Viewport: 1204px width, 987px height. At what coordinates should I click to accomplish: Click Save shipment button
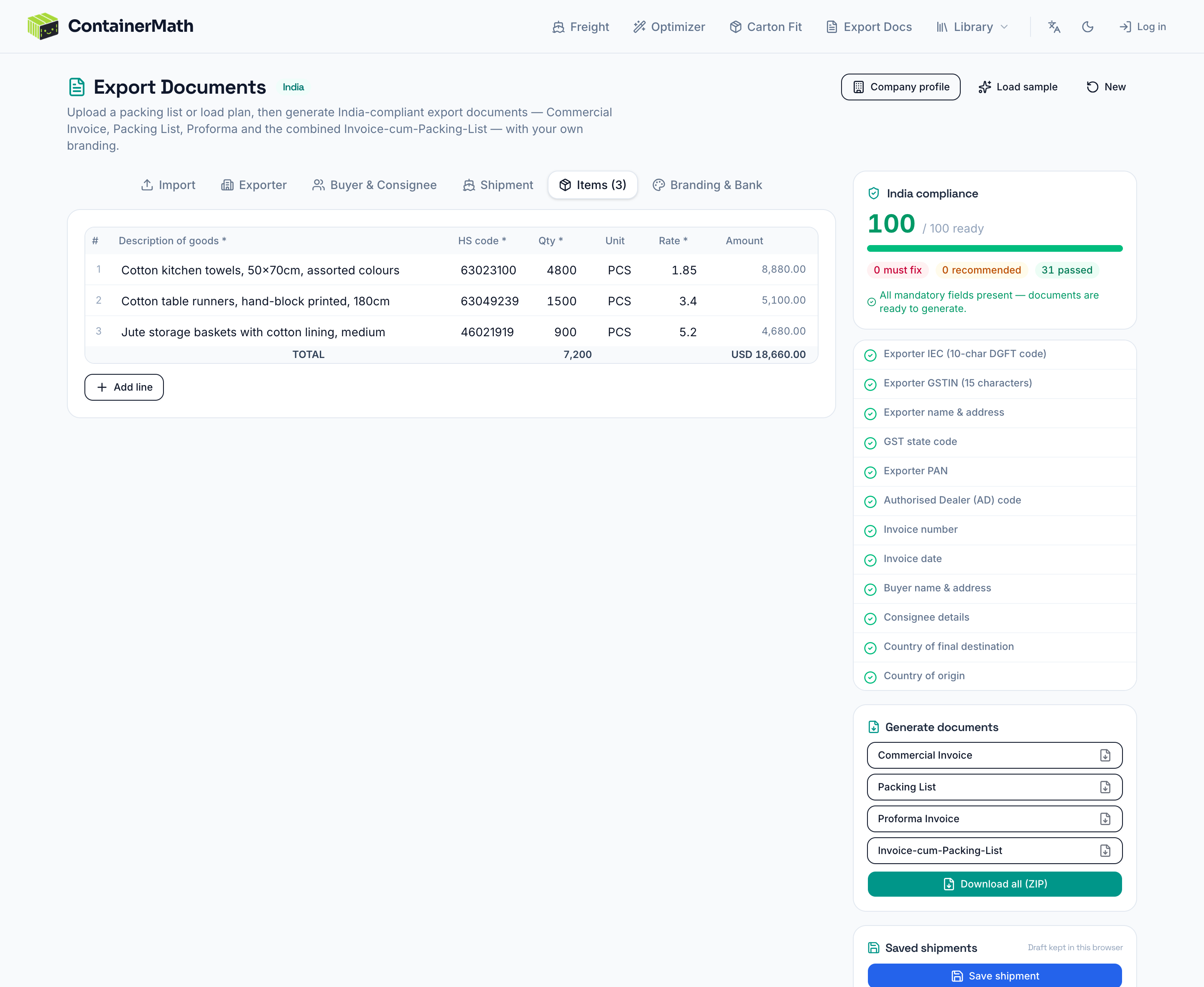(x=994, y=976)
